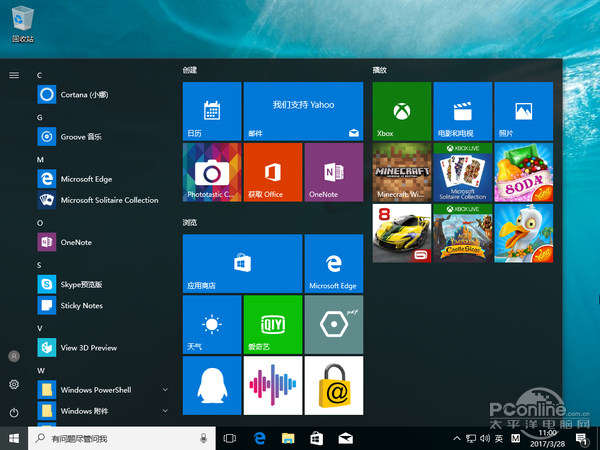Image resolution: width=600 pixels, height=450 pixels.
Task: Toggle the volume speaker tray icon
Action: (485, 438)
